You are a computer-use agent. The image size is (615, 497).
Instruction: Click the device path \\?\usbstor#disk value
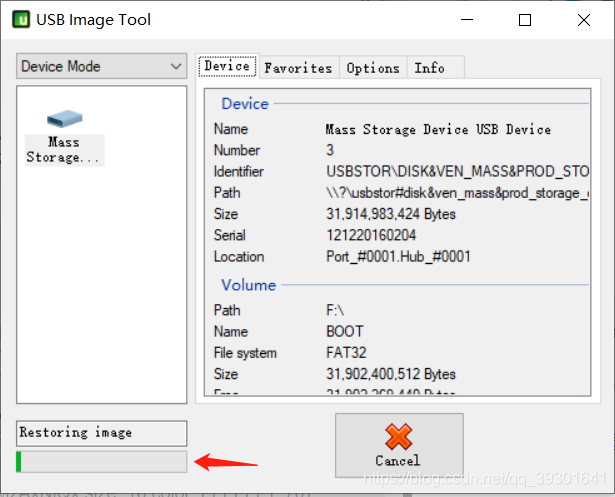[x=457, y=193]
